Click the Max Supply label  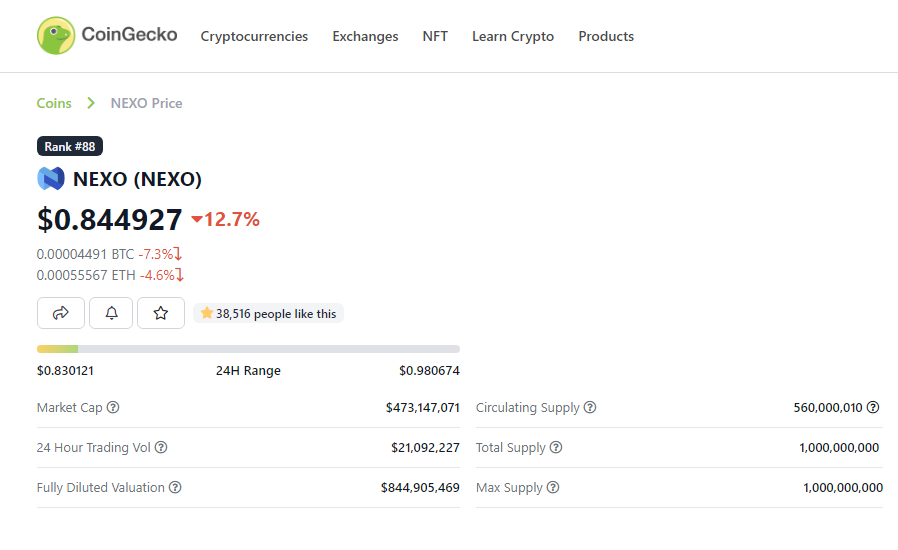[509, 488]
